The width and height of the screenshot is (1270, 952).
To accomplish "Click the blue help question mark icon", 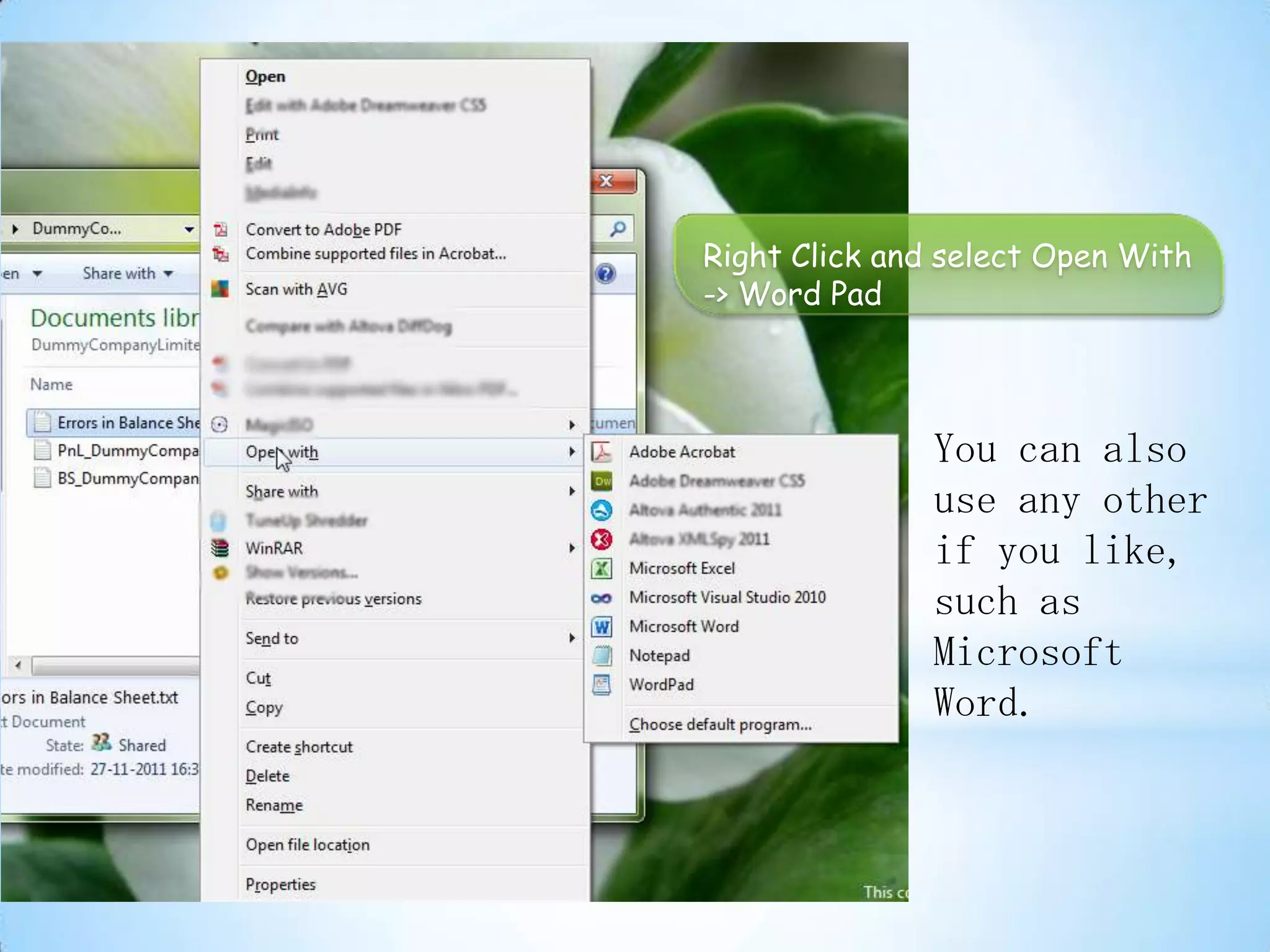I will coord(606,273).
